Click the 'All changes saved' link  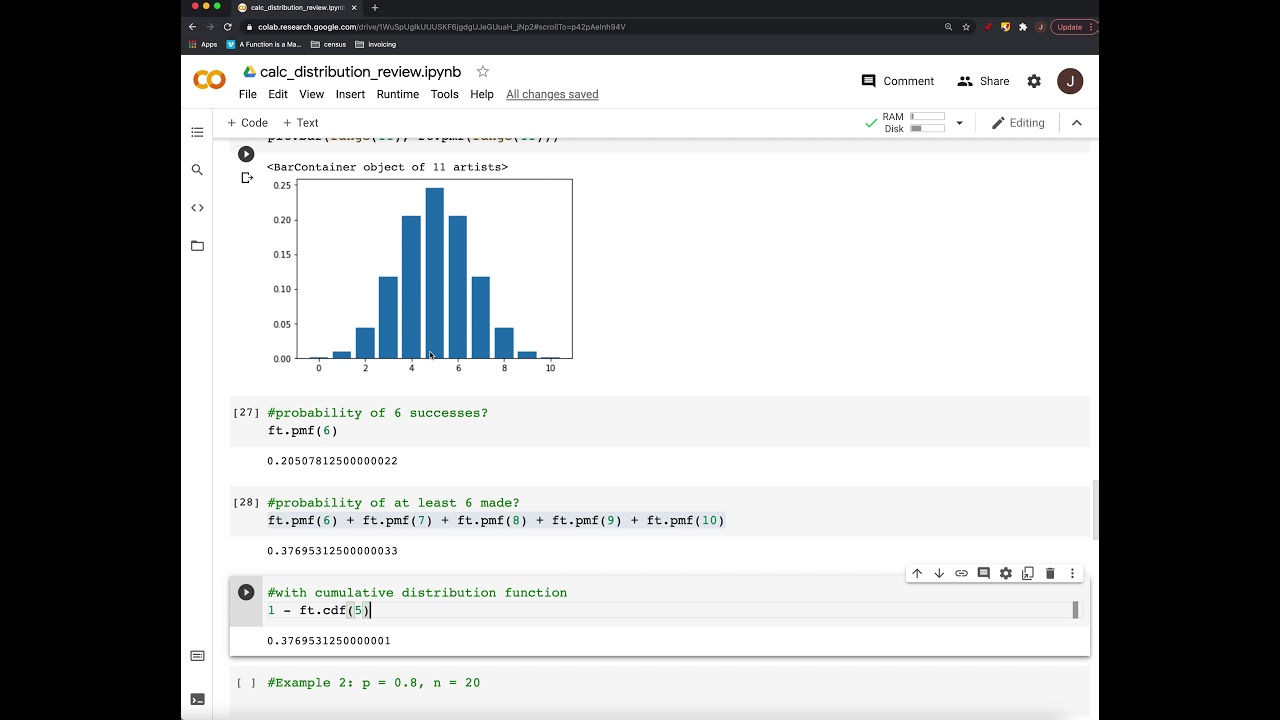tap(552, 94)
